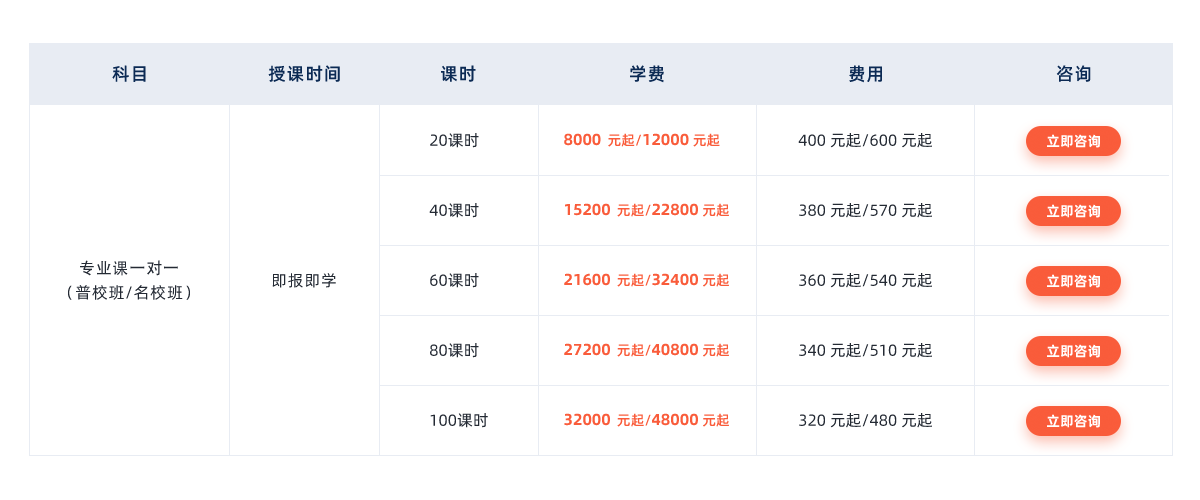Select the 费用 column header
This screenshot has height=500, width=1200.
click(x=866, y=74)
